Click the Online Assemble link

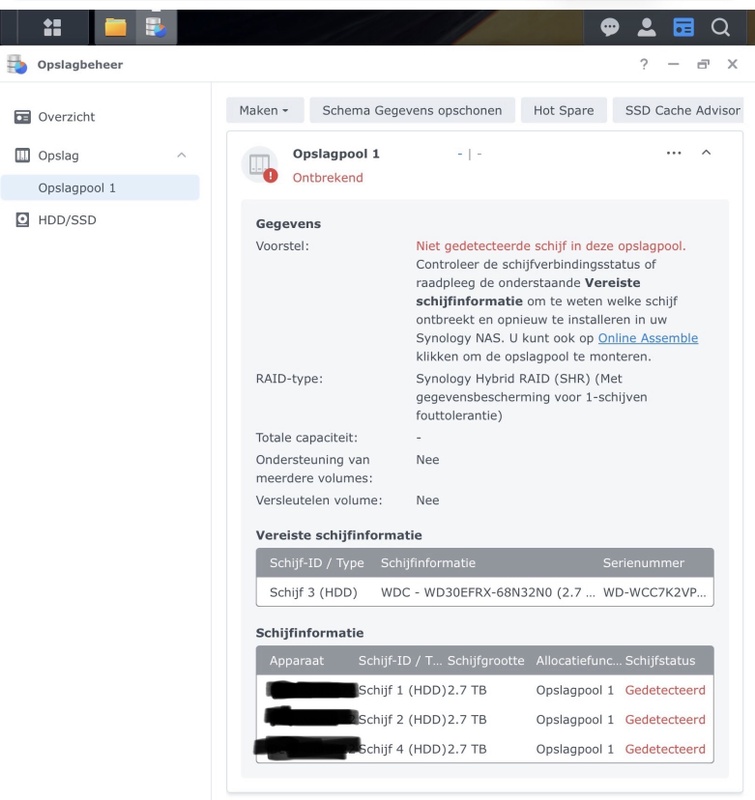[648, 338]
